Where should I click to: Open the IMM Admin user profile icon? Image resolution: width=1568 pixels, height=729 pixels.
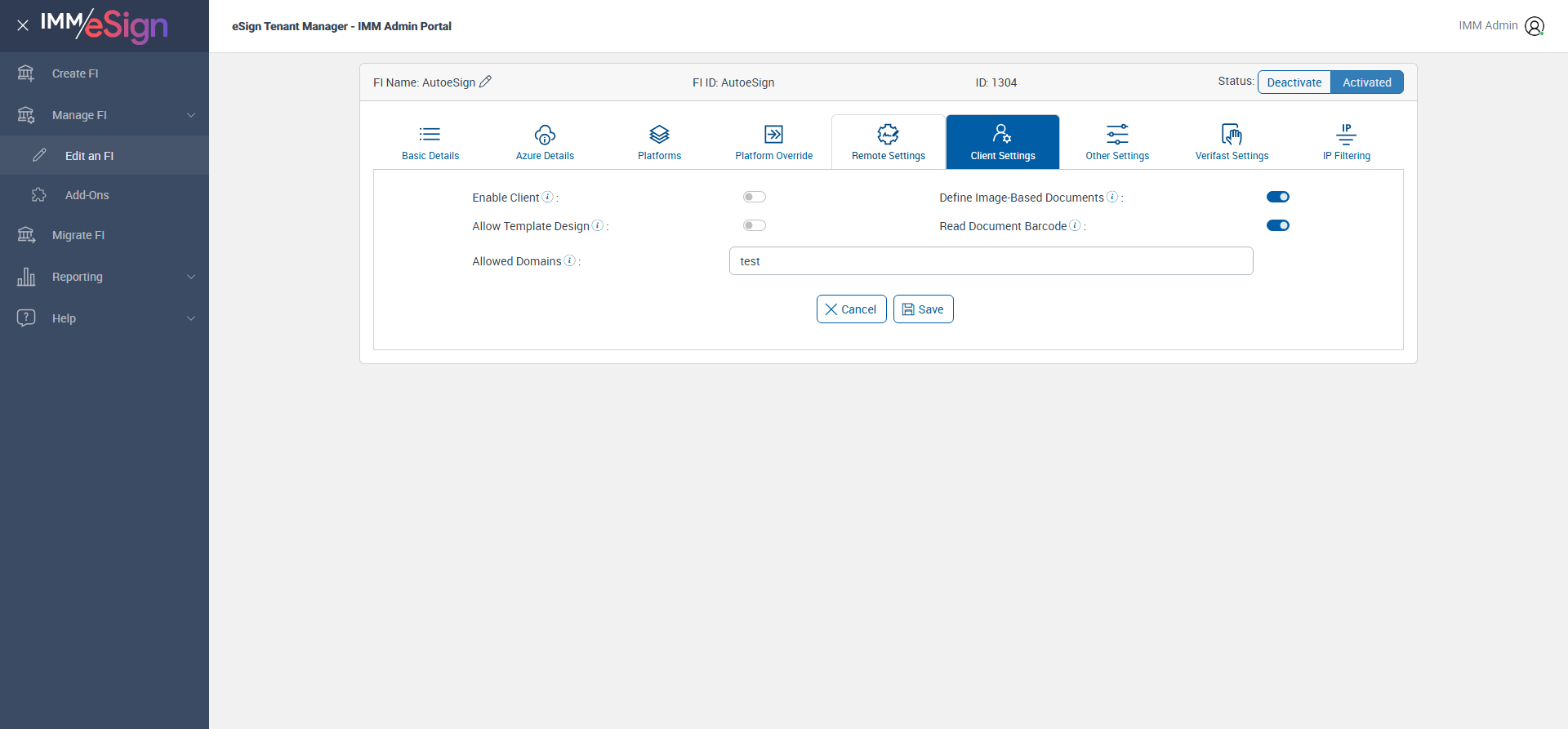1535,26
